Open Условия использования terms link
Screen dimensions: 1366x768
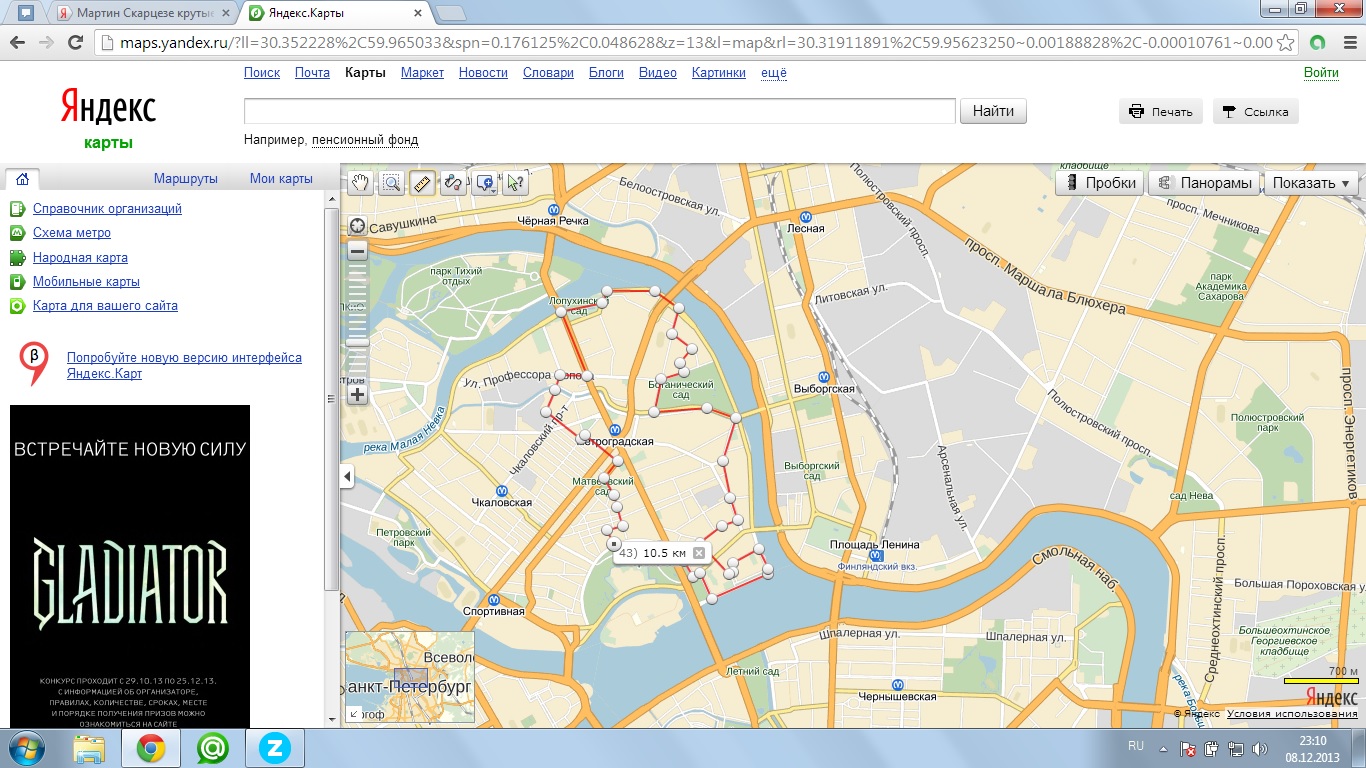coord(1292,713)
